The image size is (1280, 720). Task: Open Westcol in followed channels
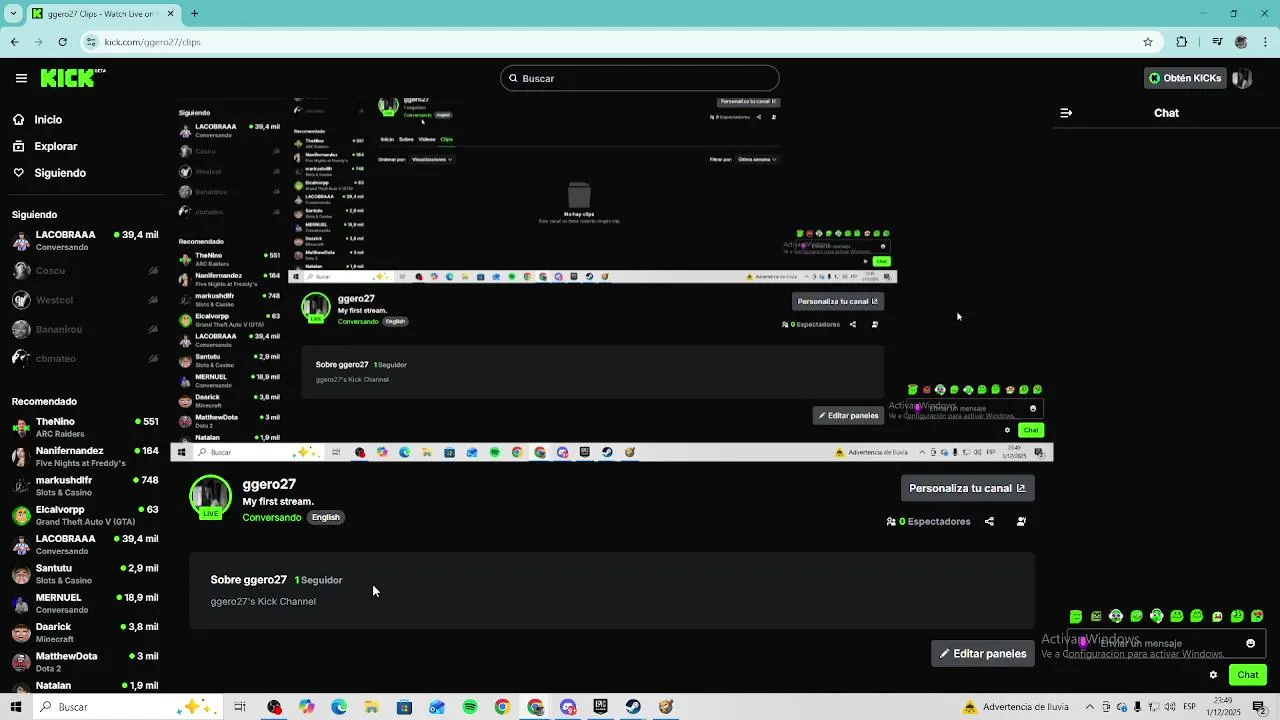[x=85, y=300]
